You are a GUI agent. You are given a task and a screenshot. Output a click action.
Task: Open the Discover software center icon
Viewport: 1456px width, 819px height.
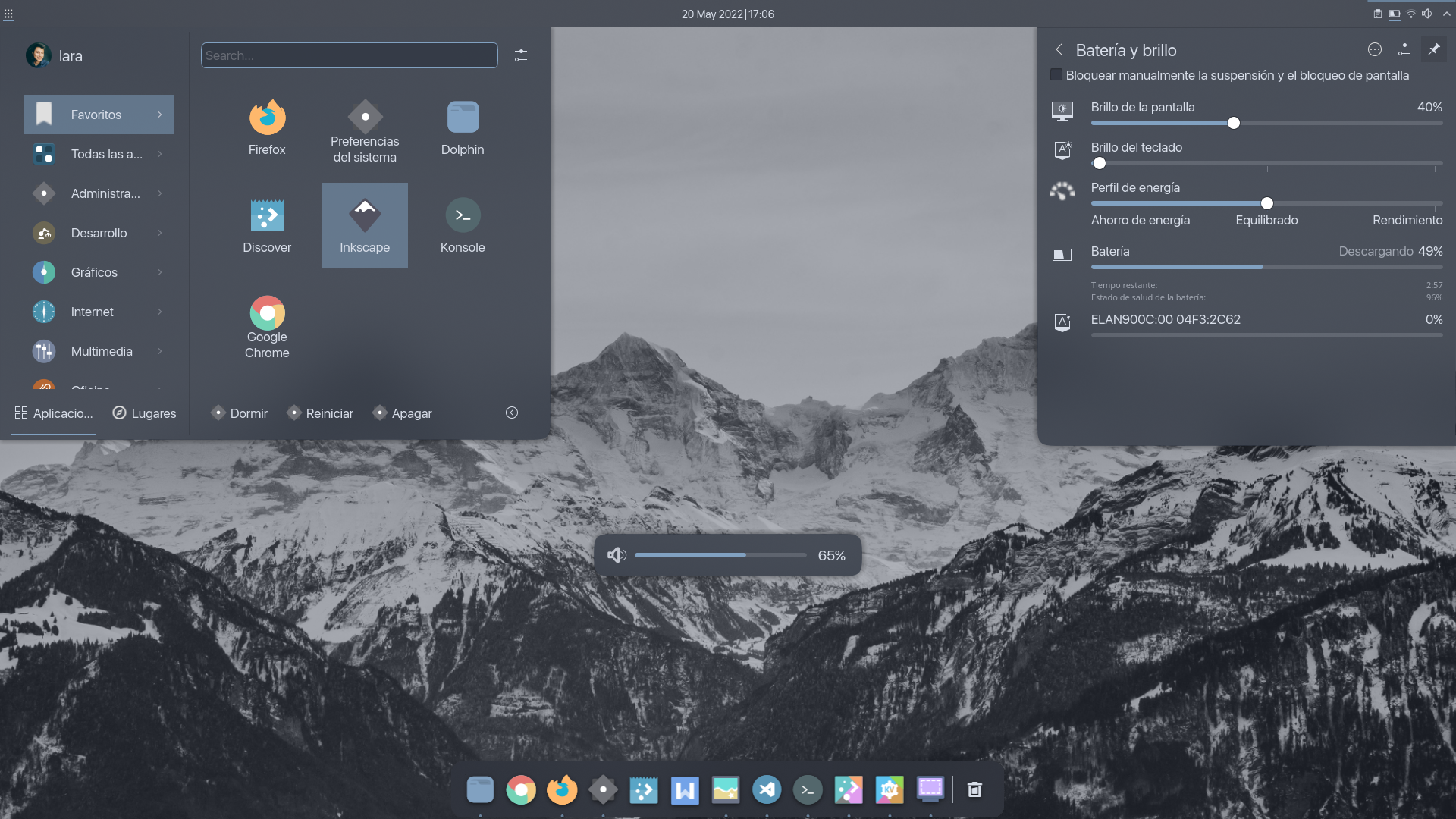click(x=267, y=225)
